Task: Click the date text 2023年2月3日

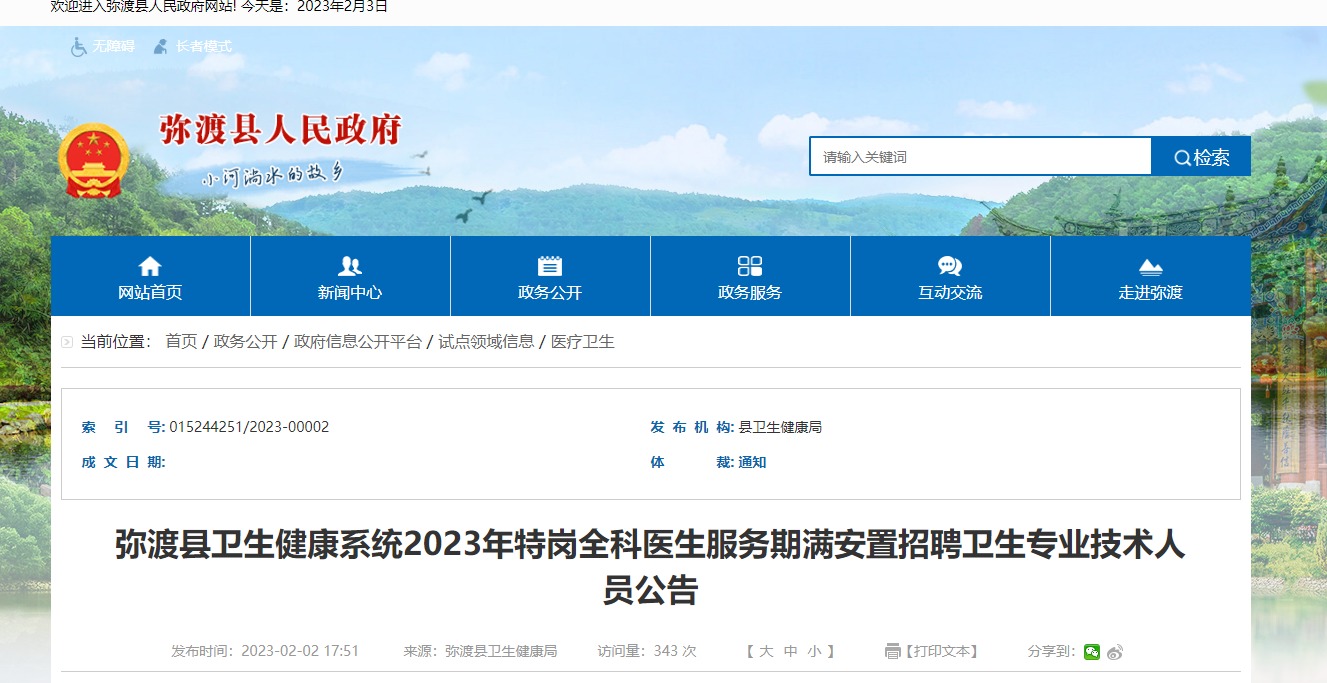Action: coord(342,7)
